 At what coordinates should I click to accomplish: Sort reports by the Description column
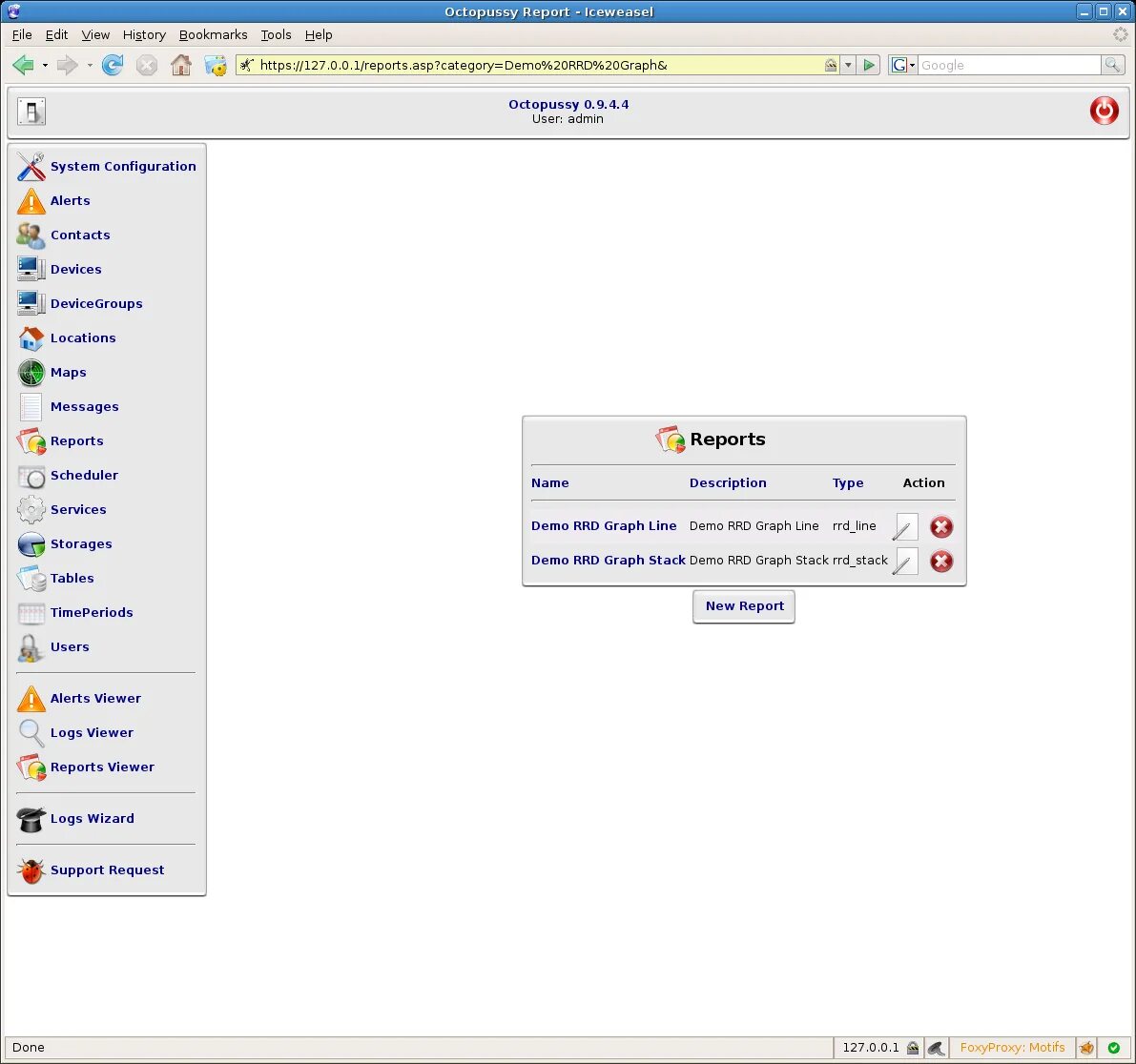[x=728, y=483]
